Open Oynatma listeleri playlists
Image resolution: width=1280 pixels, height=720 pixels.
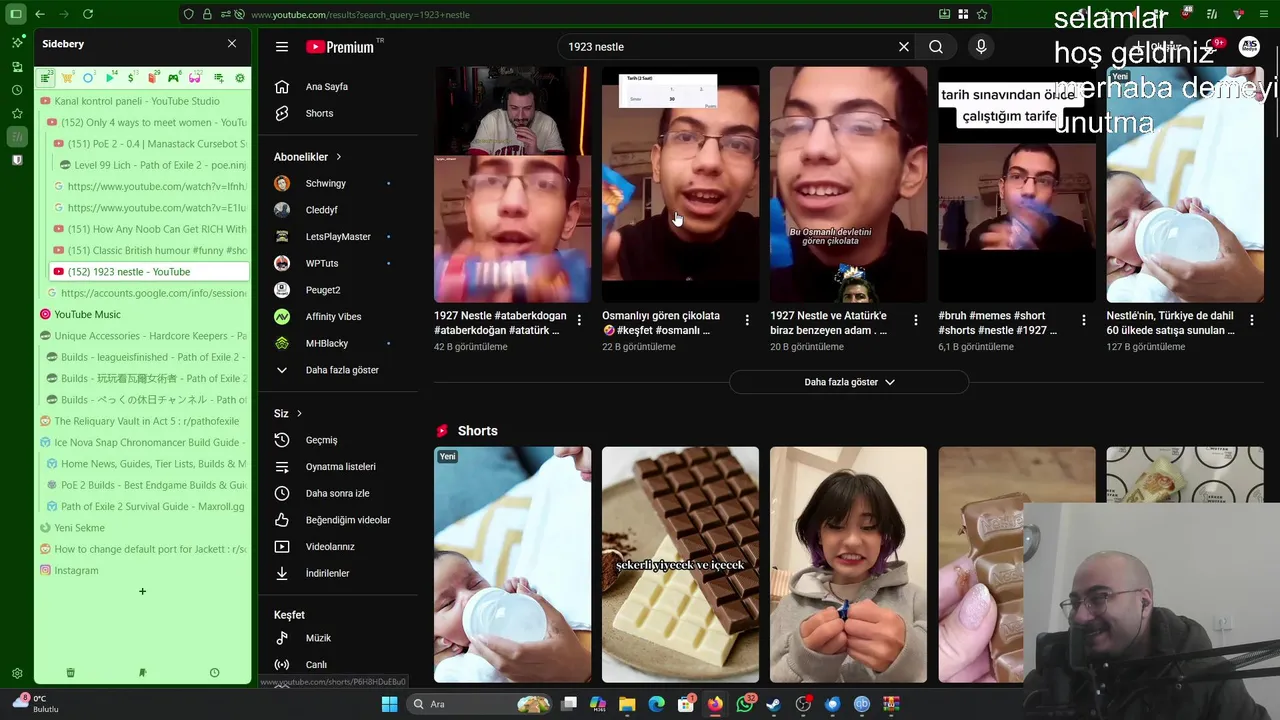pyautogui.click(x=338, y=467)
